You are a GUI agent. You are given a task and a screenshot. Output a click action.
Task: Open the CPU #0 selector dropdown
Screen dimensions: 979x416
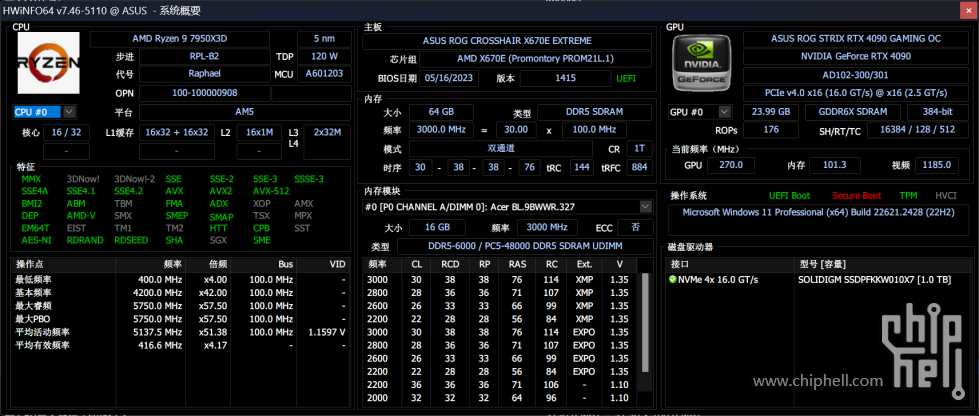[69, 112]
